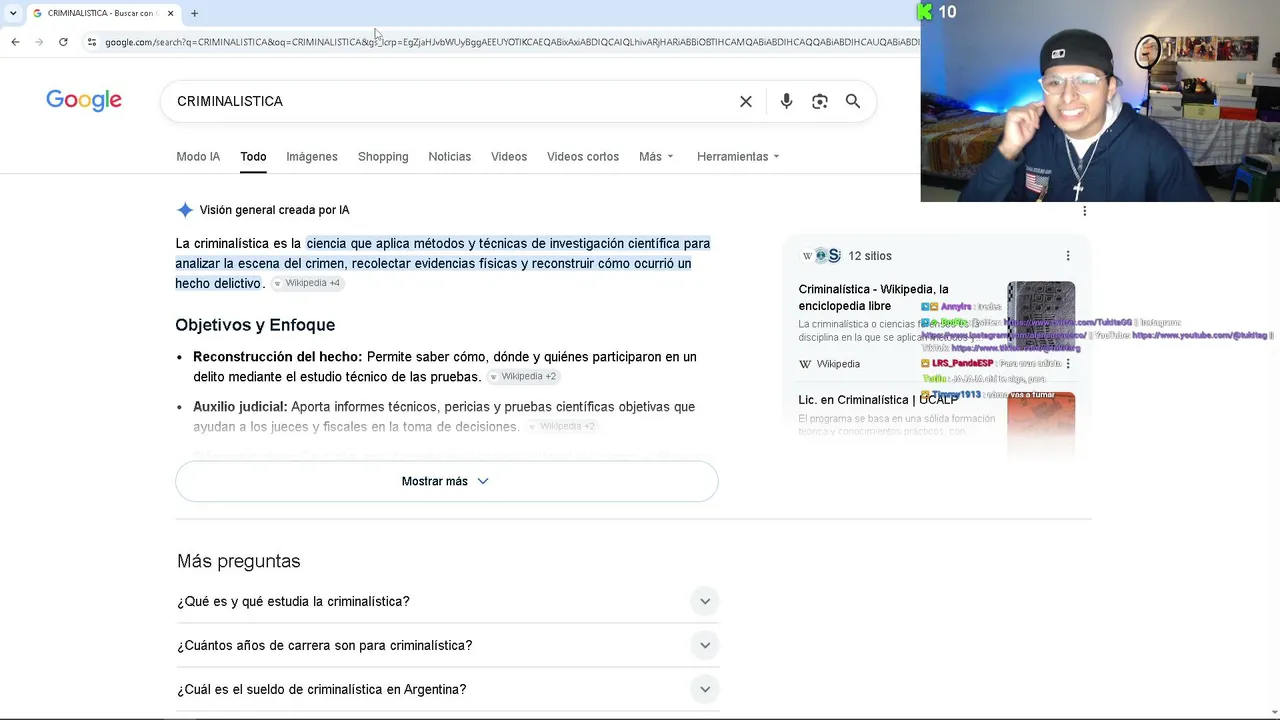Click the 12 sitios label
The width and height of the screenshot is (1280, 720).
click(x=870, y=256)
